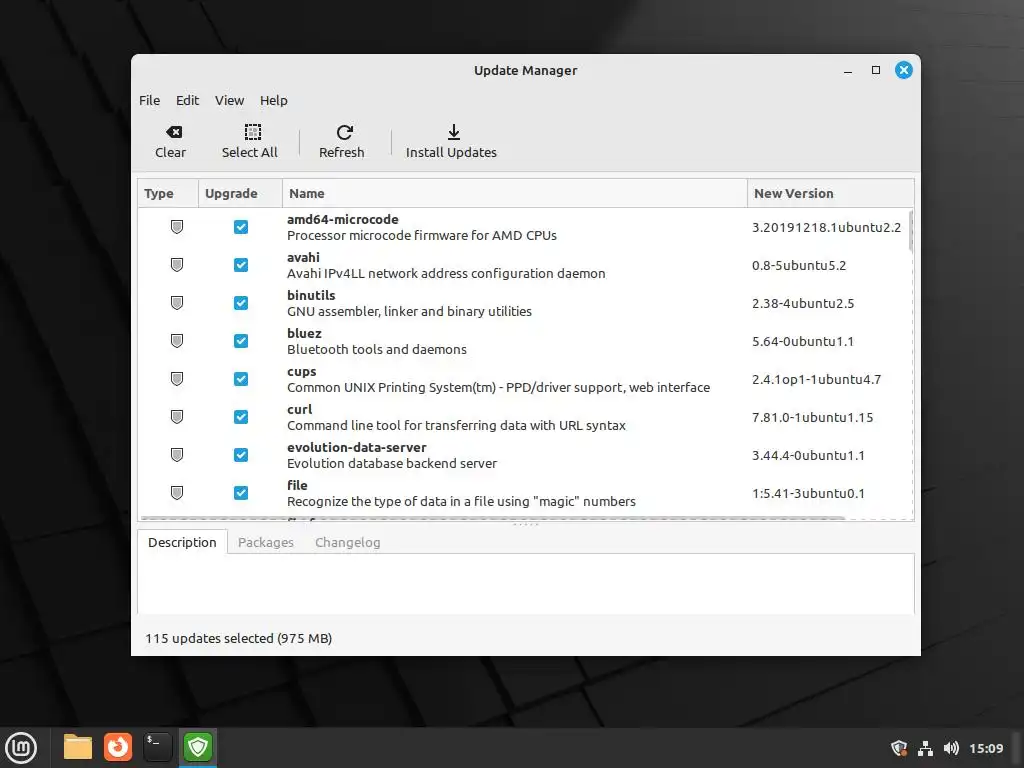Select the binutils package name

click(311, 295)
